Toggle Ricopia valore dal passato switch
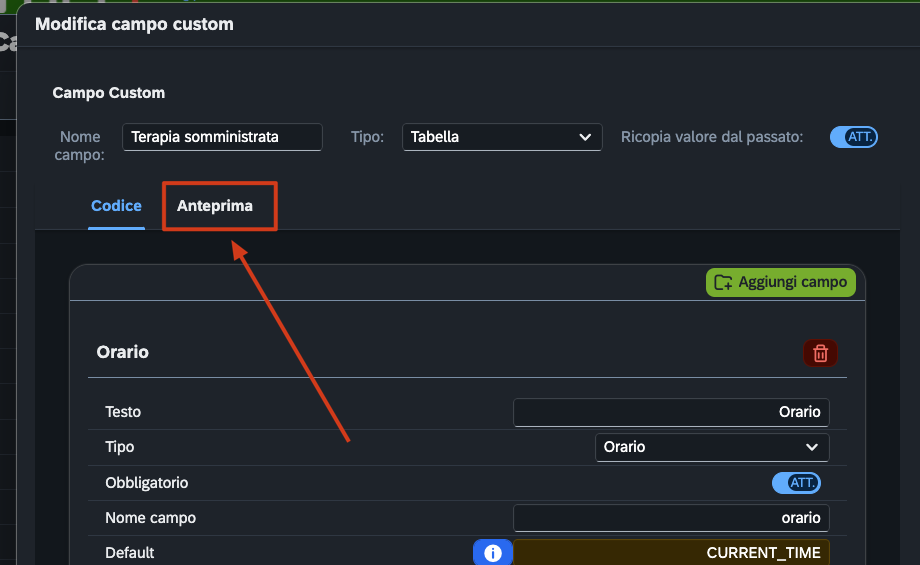 853,137
